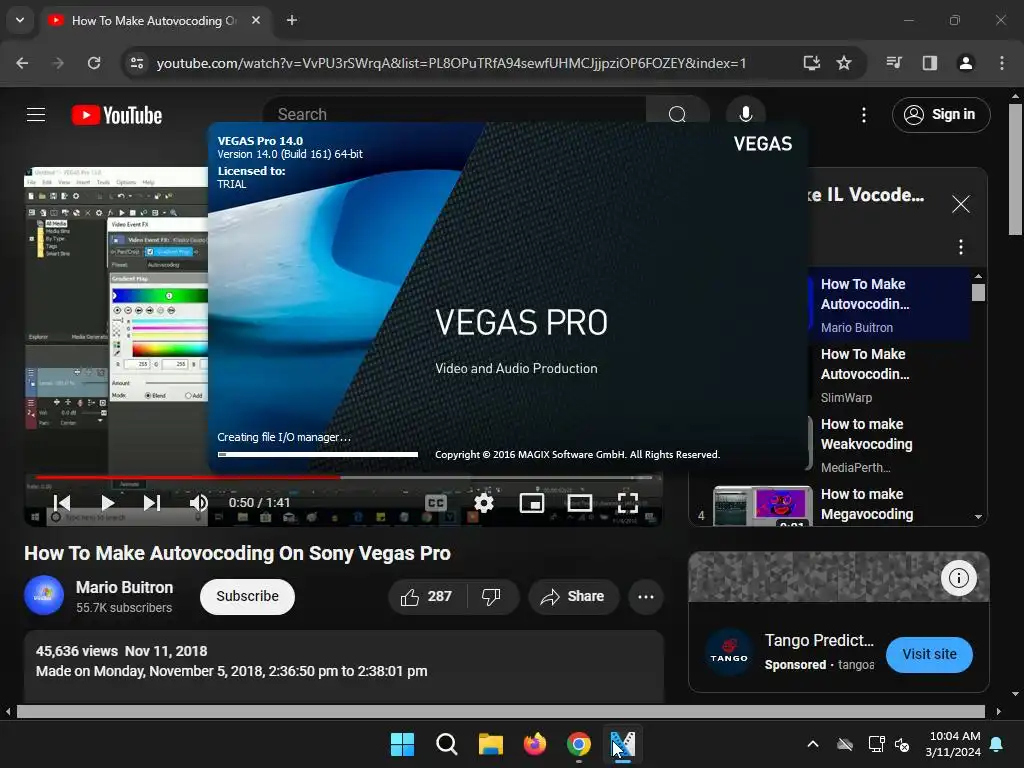Screen dimensions: 1024x768
Task: Open the Mario Buitron channel name link
Action: (124, 587)
